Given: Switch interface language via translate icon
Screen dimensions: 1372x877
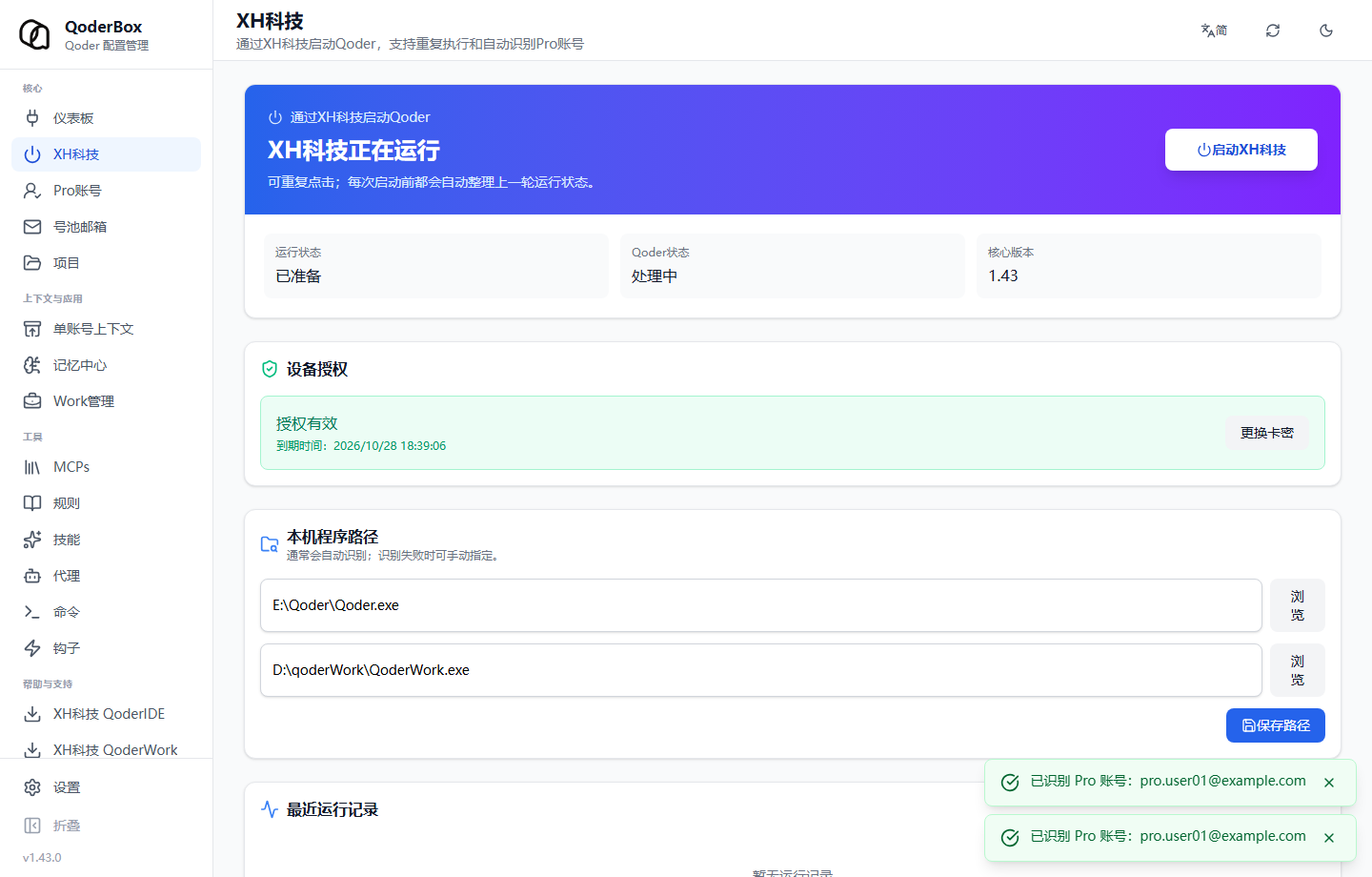Looking at the screenshot, I should click(x=1214, y=31).
